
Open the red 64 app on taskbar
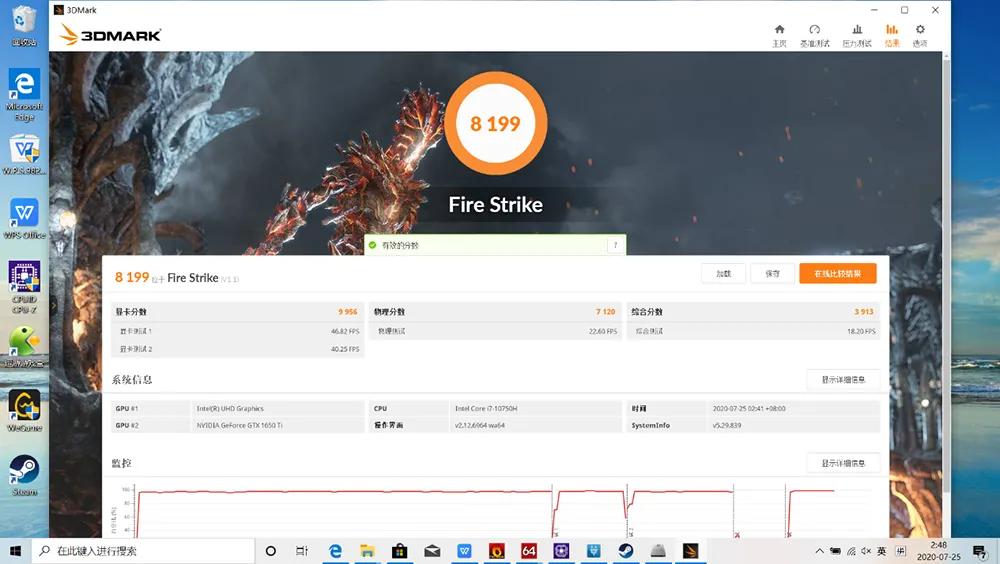[x=529, y=551]
